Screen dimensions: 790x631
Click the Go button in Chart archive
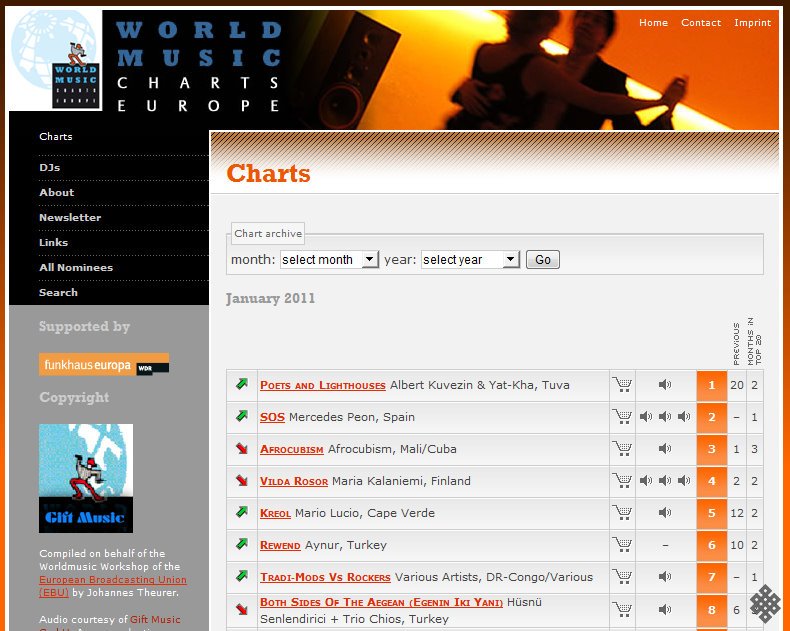coord(543,260)
